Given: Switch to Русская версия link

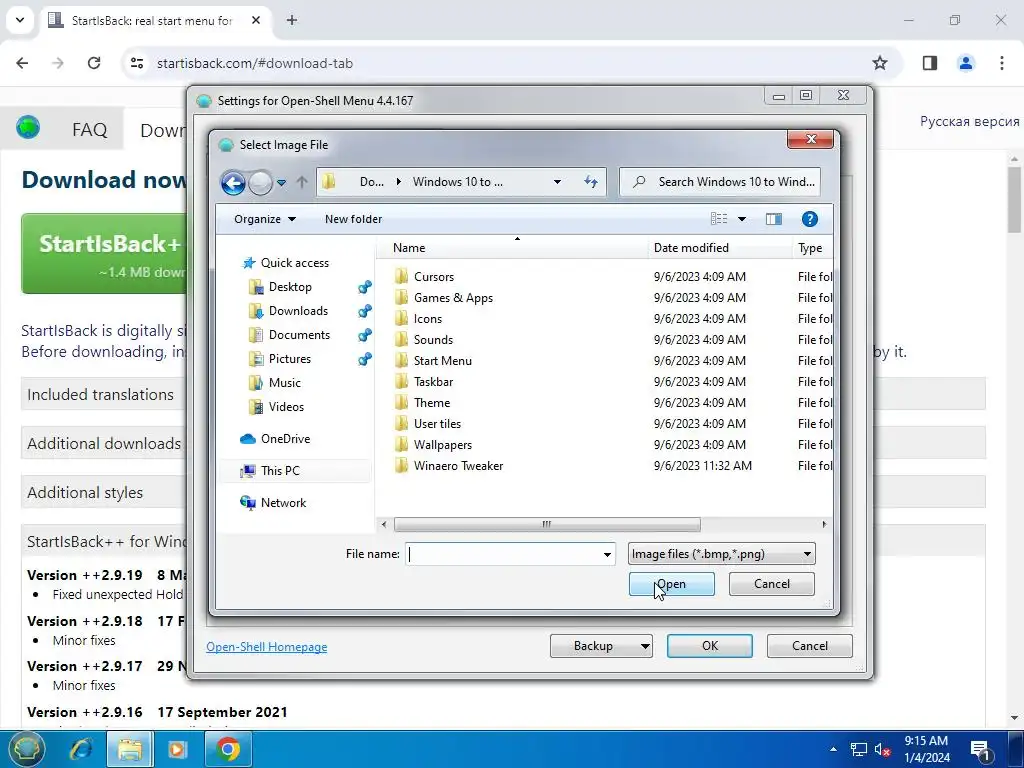Looking at the screenshot, I should [x=969, y=121].
